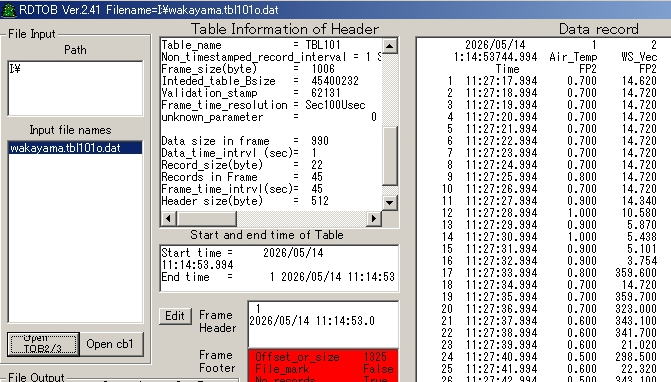Click the header table scroll right arrow

coord(374,219)
